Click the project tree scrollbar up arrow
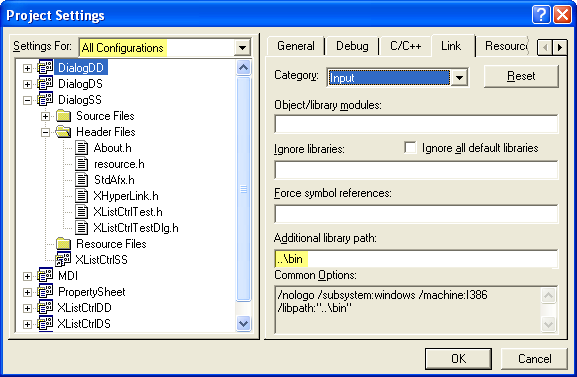The height and width of the screenshot is (377, 577). click(x=243, y=67)
